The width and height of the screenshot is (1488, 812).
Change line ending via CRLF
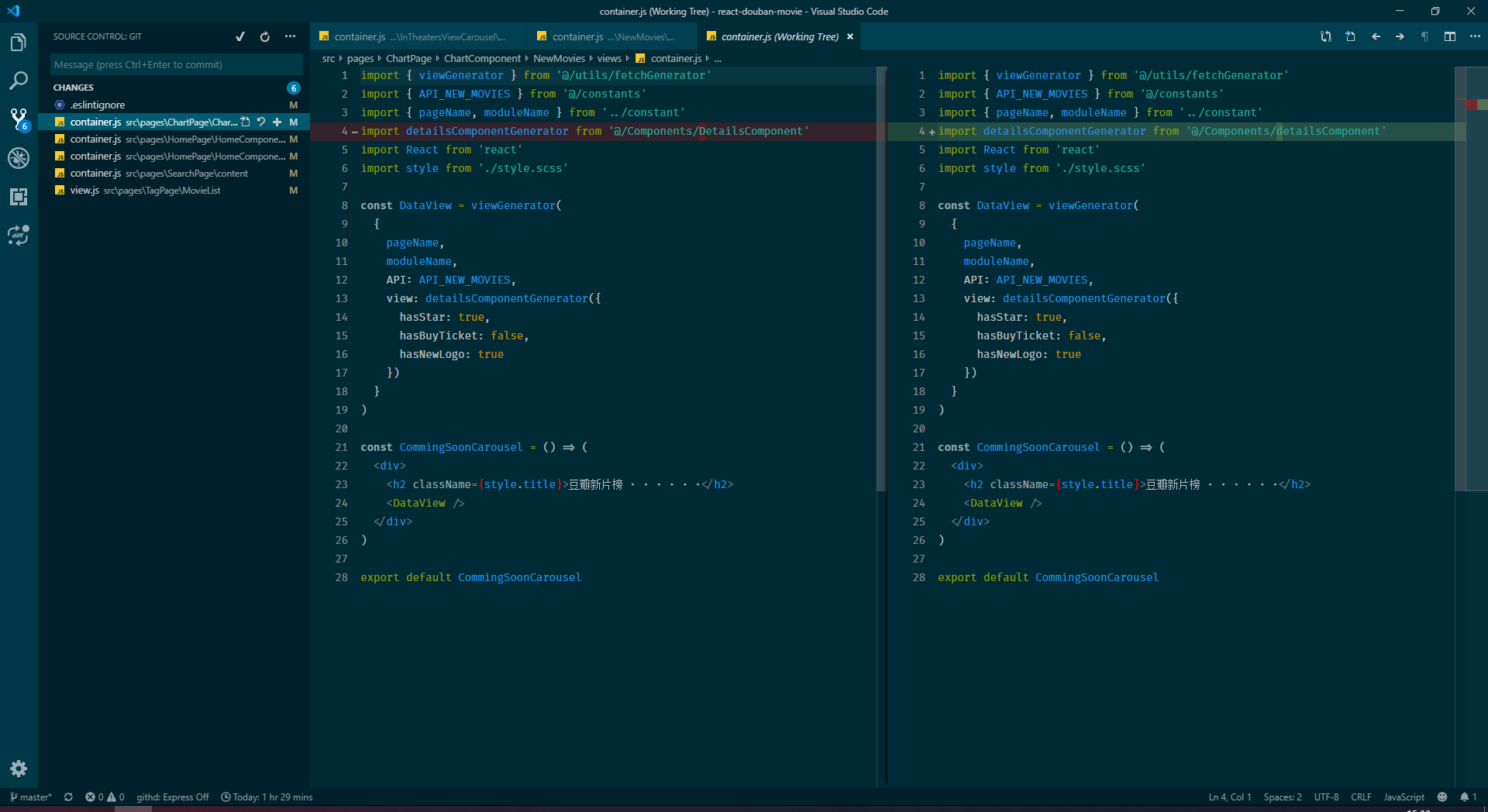(x=1361, y=797)
